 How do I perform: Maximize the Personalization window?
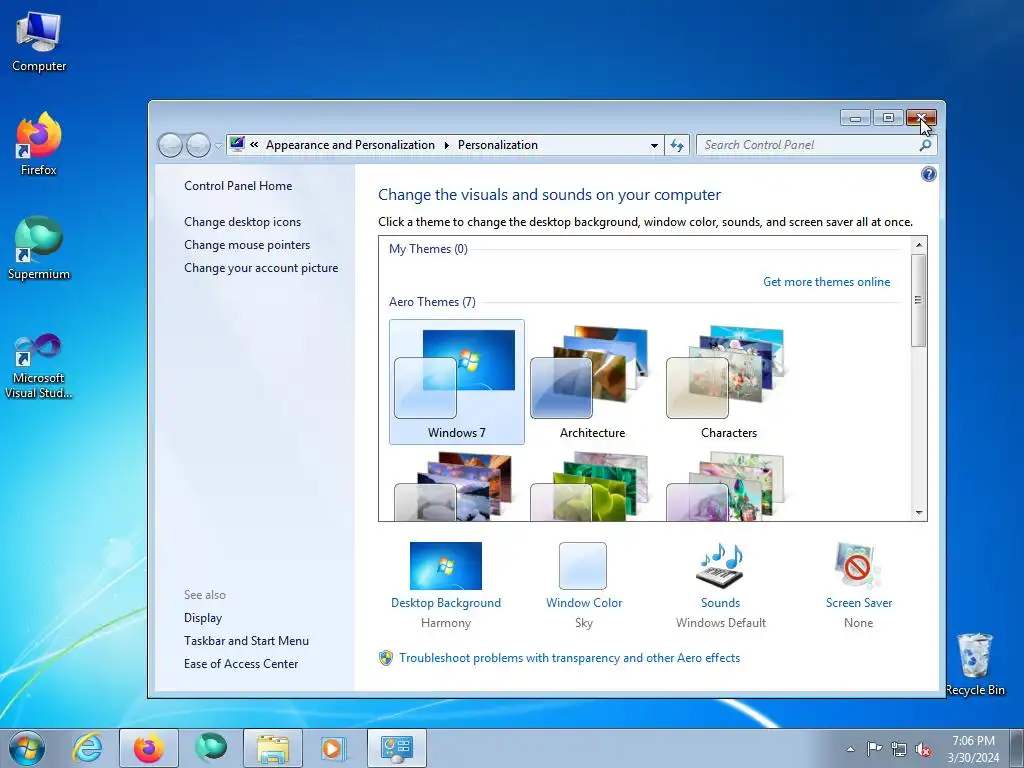888,118
